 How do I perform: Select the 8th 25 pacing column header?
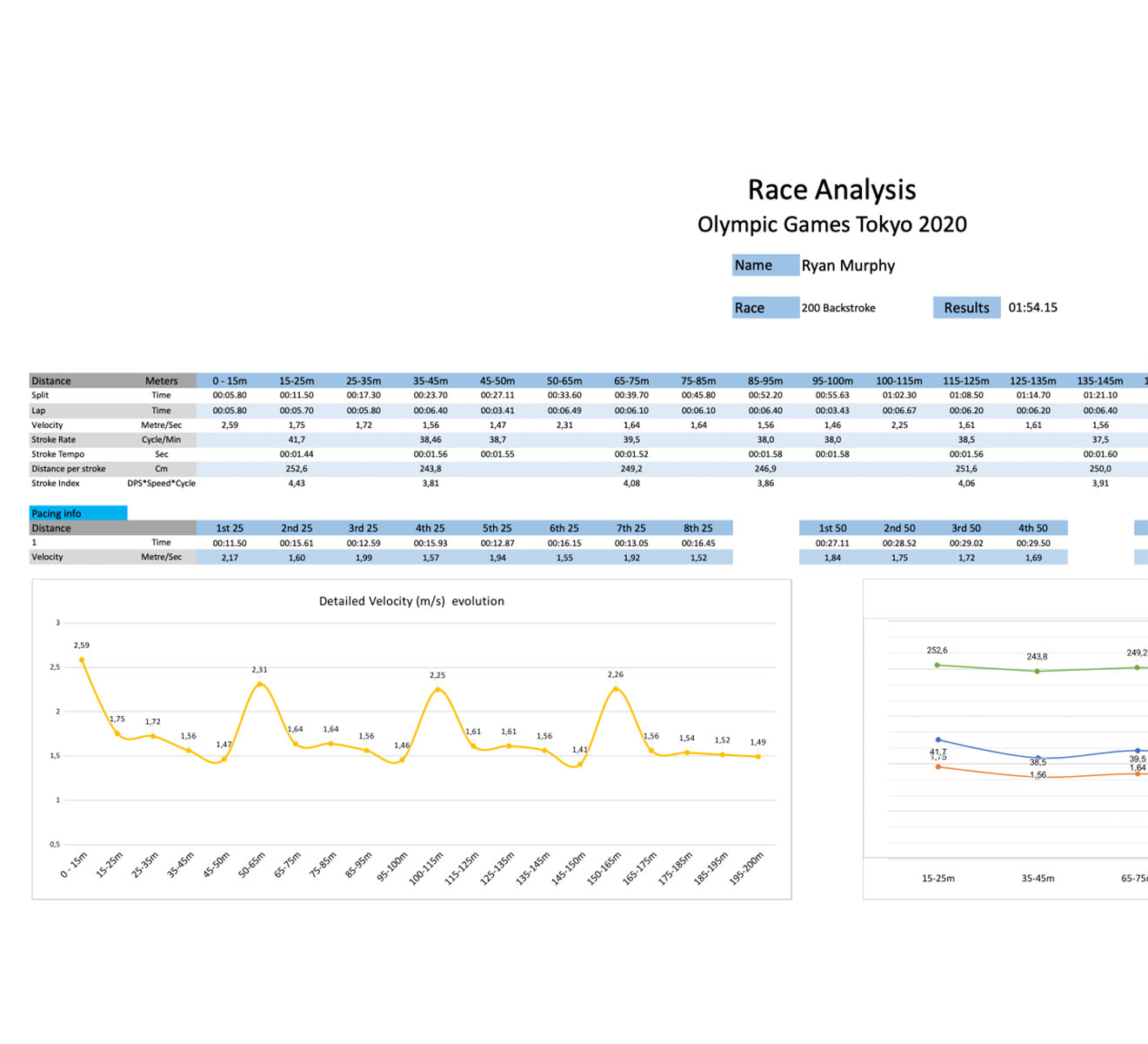[x=697, y=528]
